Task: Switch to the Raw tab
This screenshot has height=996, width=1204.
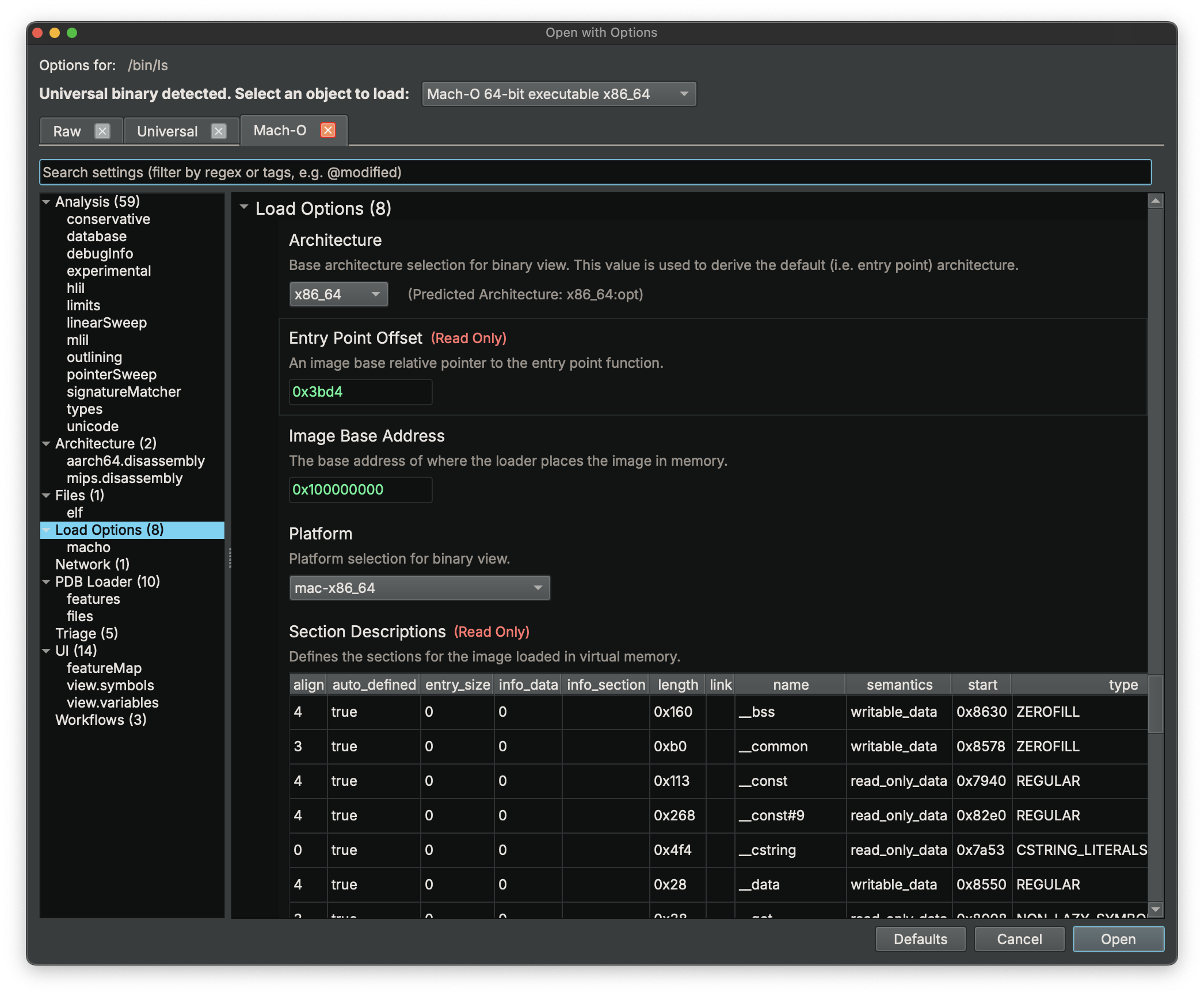Action: [x=67, y=131]
